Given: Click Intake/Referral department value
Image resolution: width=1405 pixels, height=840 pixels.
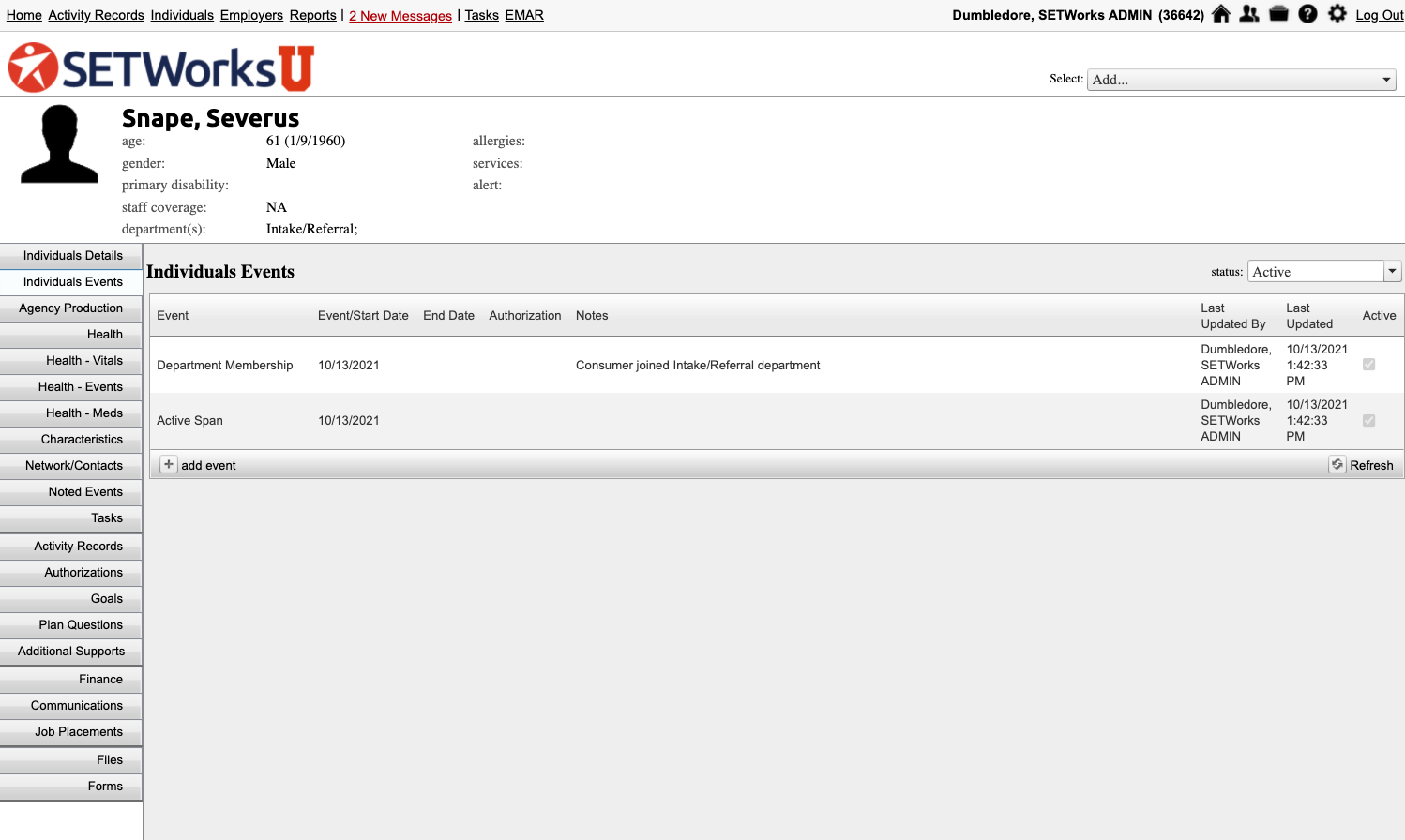Looking at the screenshot, I should (x=311, y=229).
